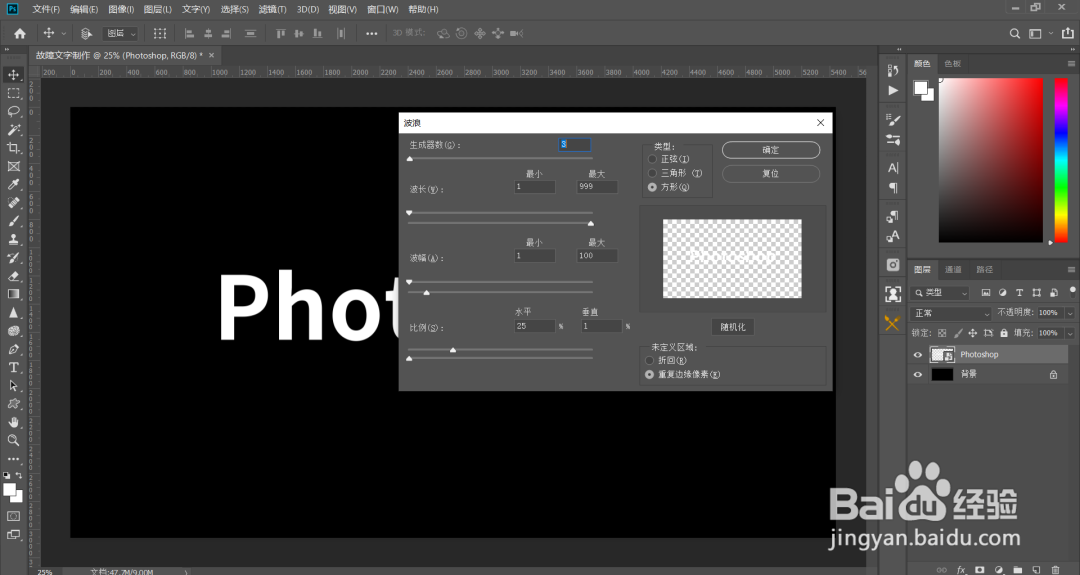Open the Character panel icon
The image size is (1080, 575).
[x=893, y=168]
